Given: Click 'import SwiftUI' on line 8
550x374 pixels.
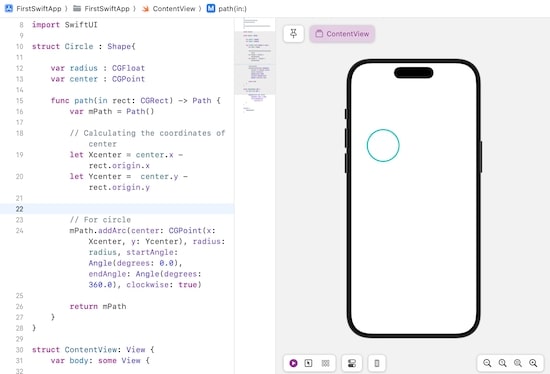Looking at the screenshot, I should click(65, 25).
